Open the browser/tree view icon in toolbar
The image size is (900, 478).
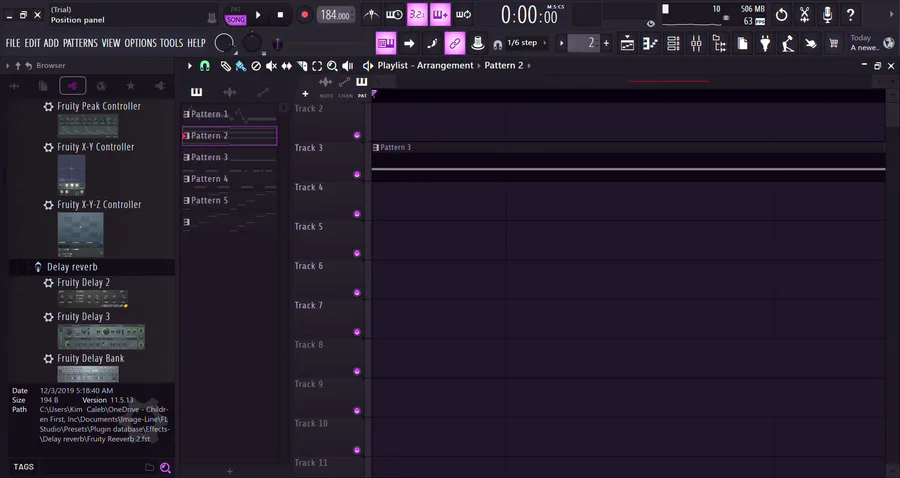pyautogui.click(x=719, y=43)
